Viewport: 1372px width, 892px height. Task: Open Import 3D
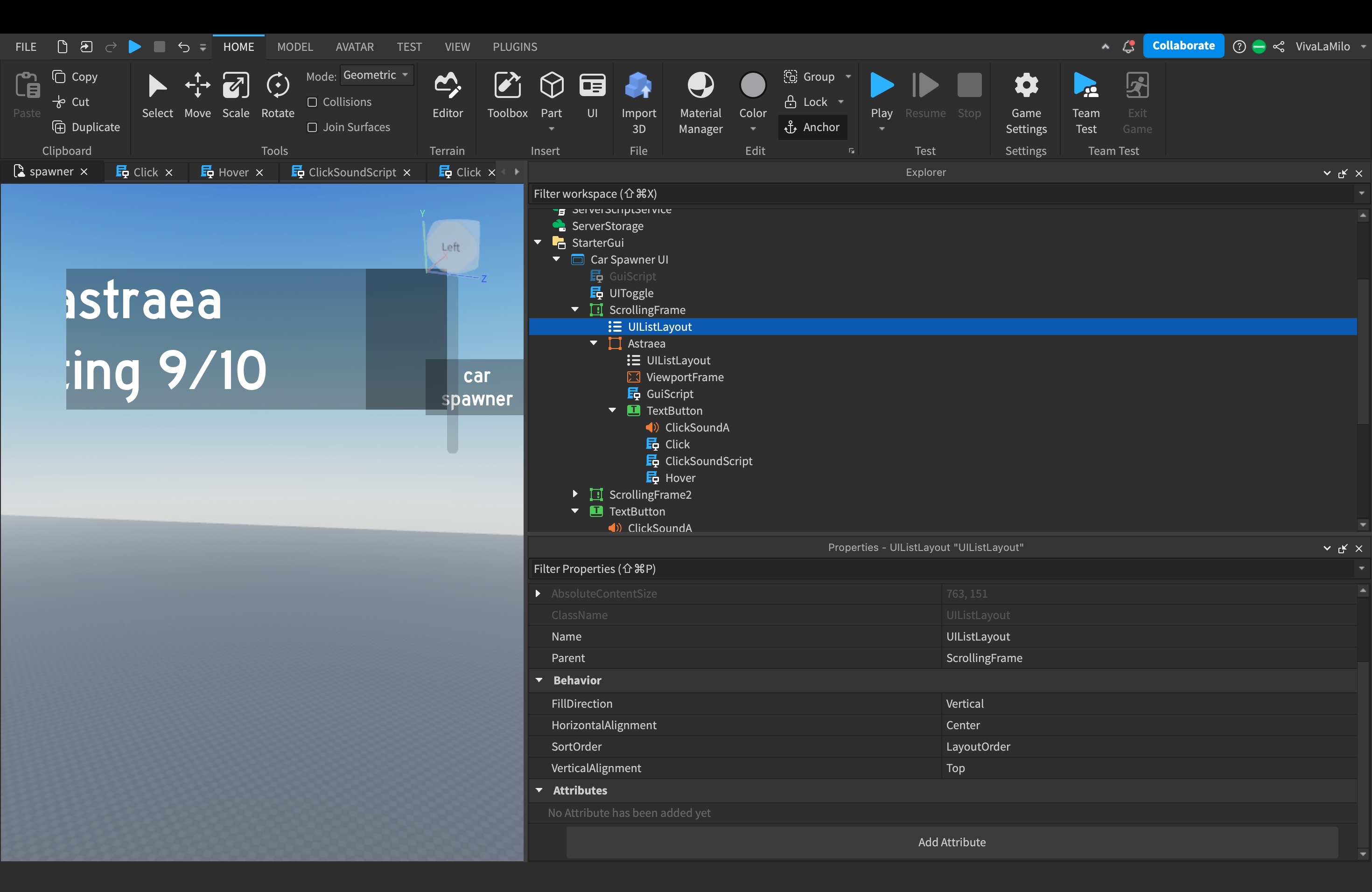click(639, 101)
